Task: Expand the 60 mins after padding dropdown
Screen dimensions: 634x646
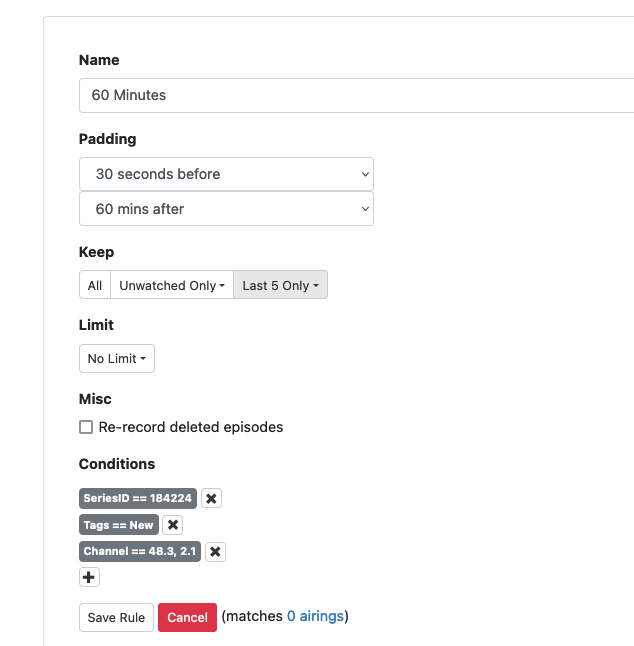Action: tap(226, 209)
